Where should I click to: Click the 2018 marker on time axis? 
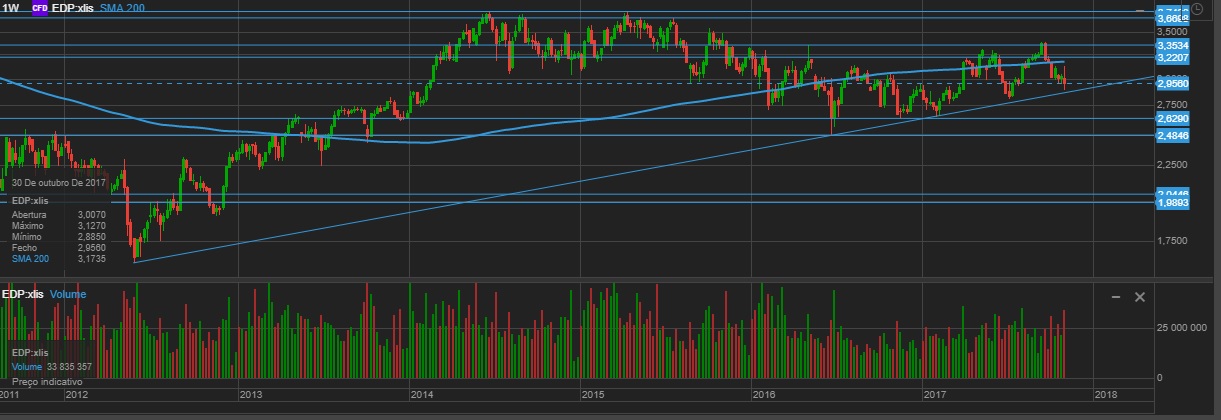click(1106, 395)
